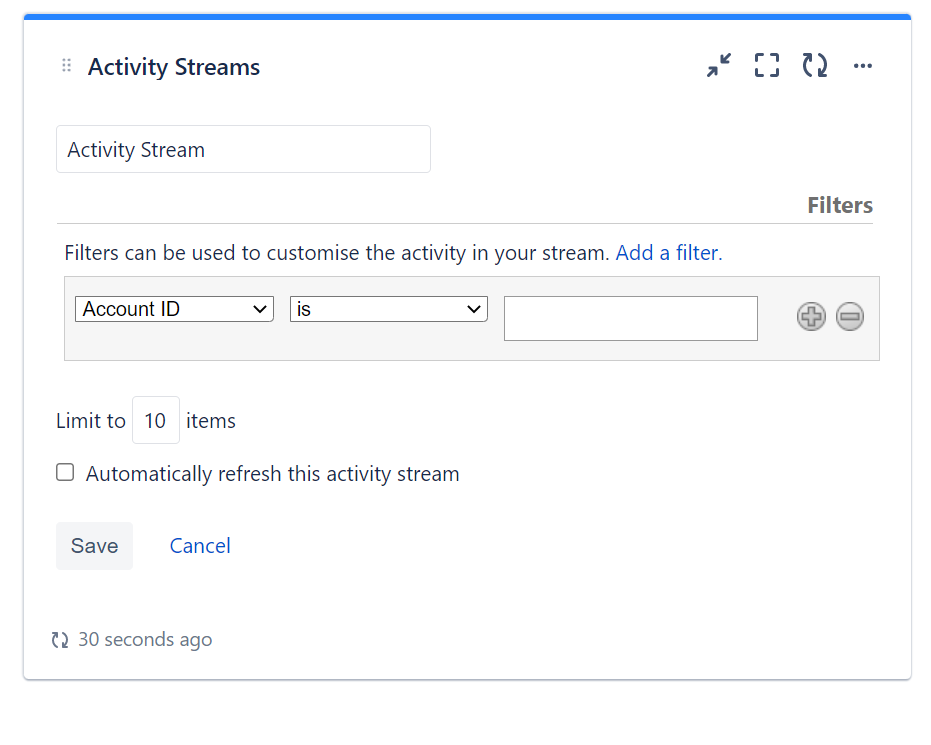Cancel the activity stream configuration
This screenshot has height=745, width=931.
tap(199, 545)
